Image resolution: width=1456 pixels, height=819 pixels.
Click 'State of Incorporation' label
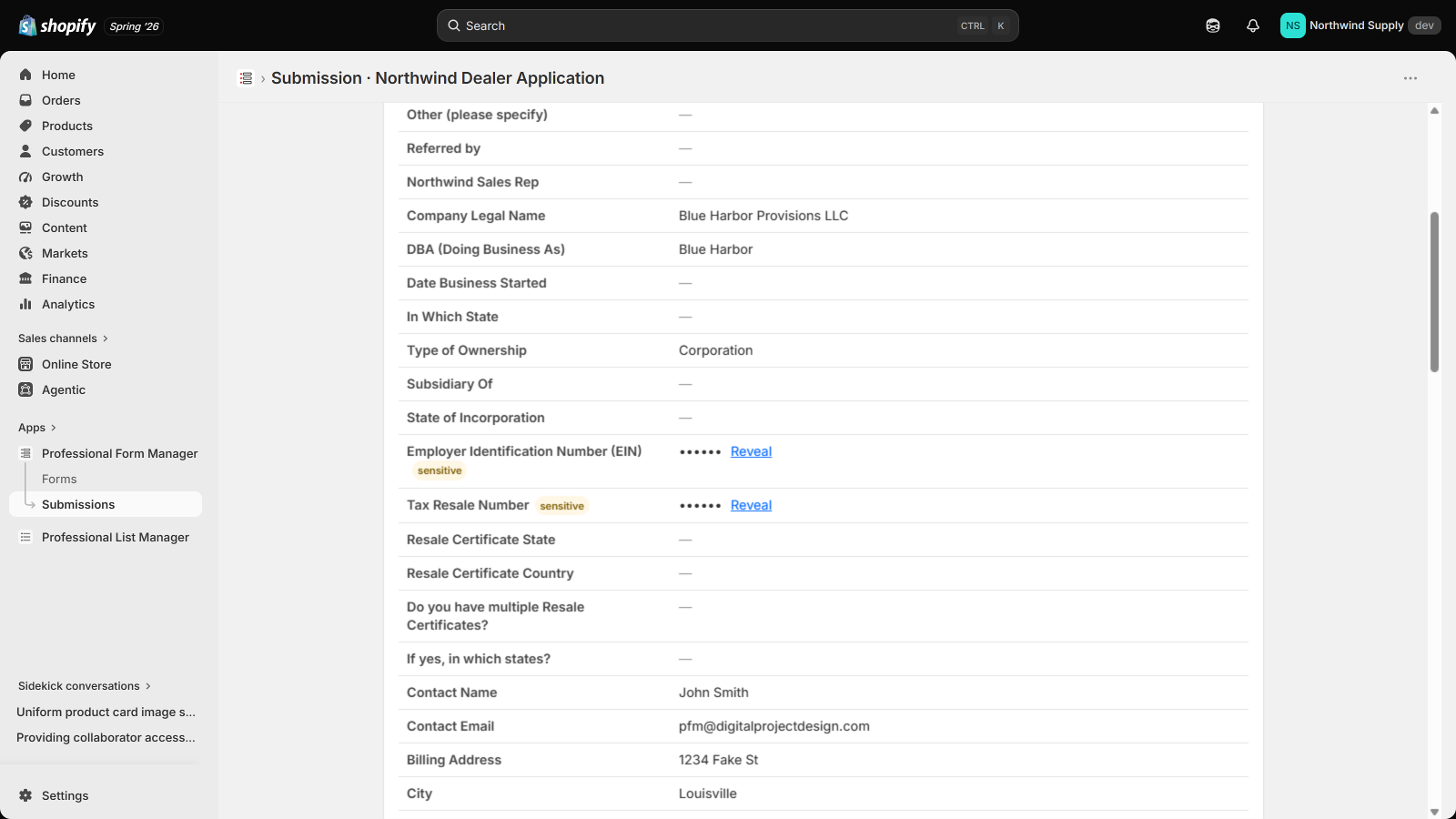tap(475, 418)
